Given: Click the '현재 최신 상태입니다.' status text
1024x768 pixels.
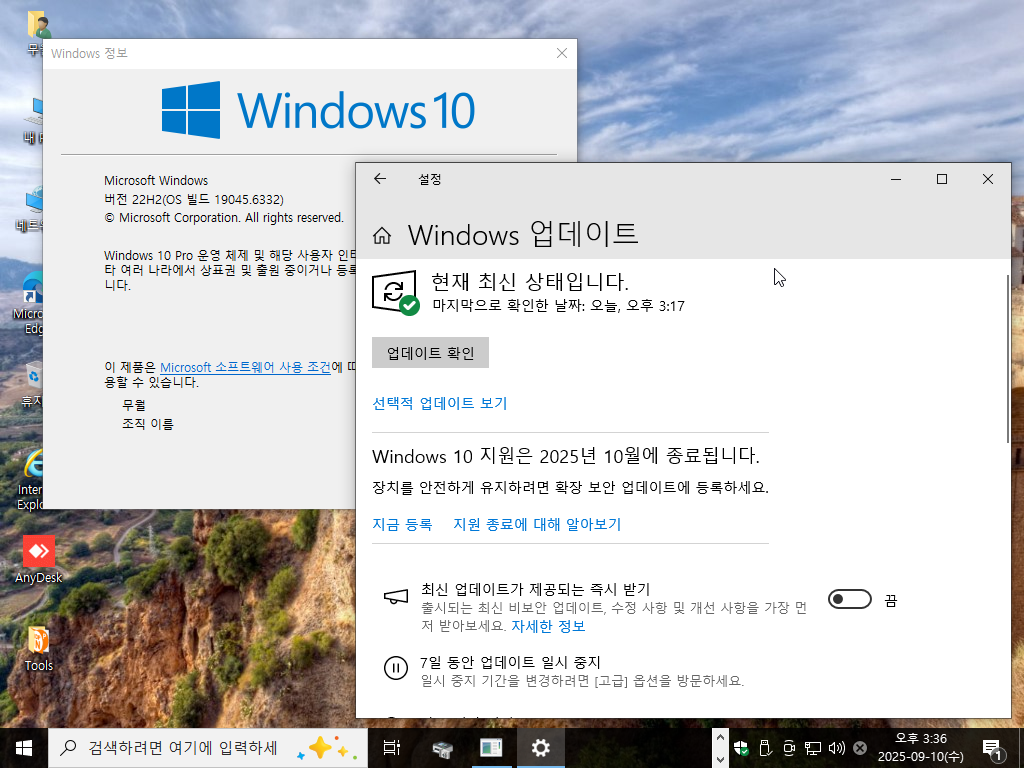Looking at the screenshot, I should [530, 281].
